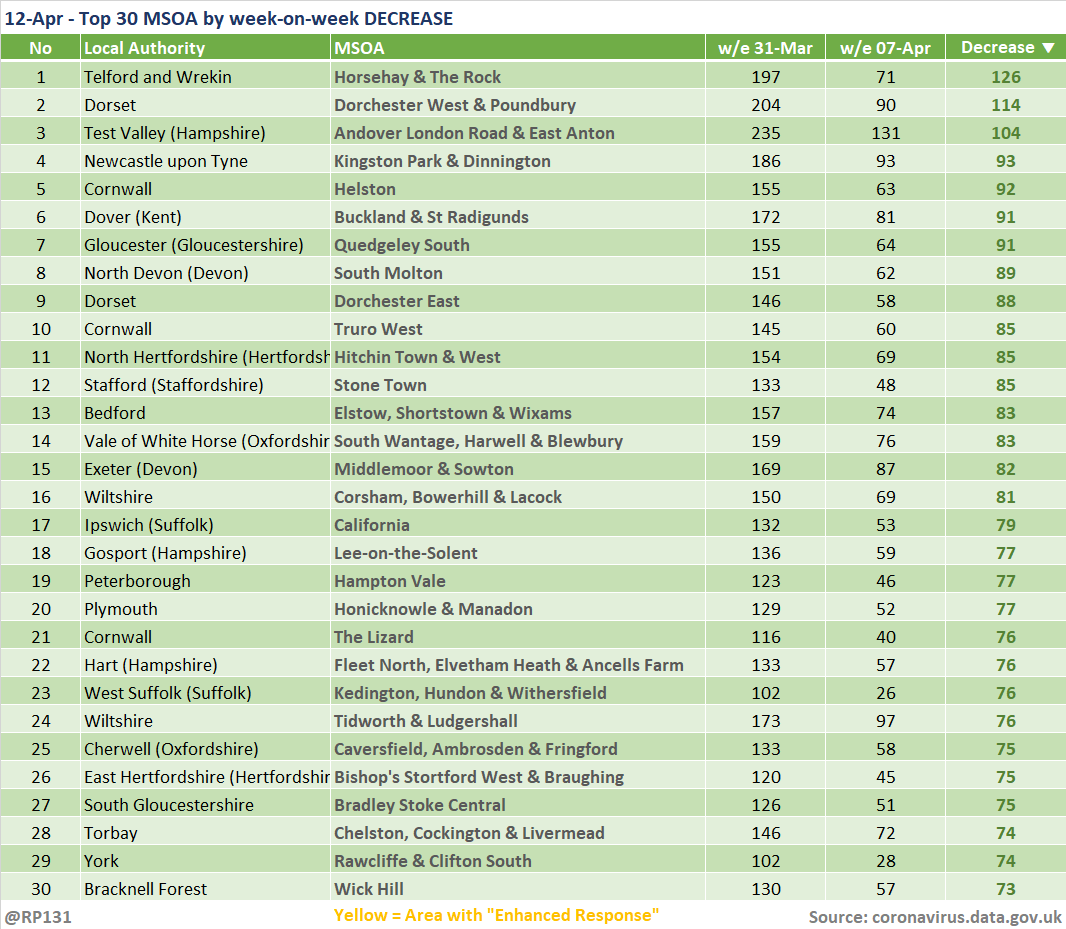Click the Local Authority column header
Viewport: 1066px width, 929px height.
point(144,48)
